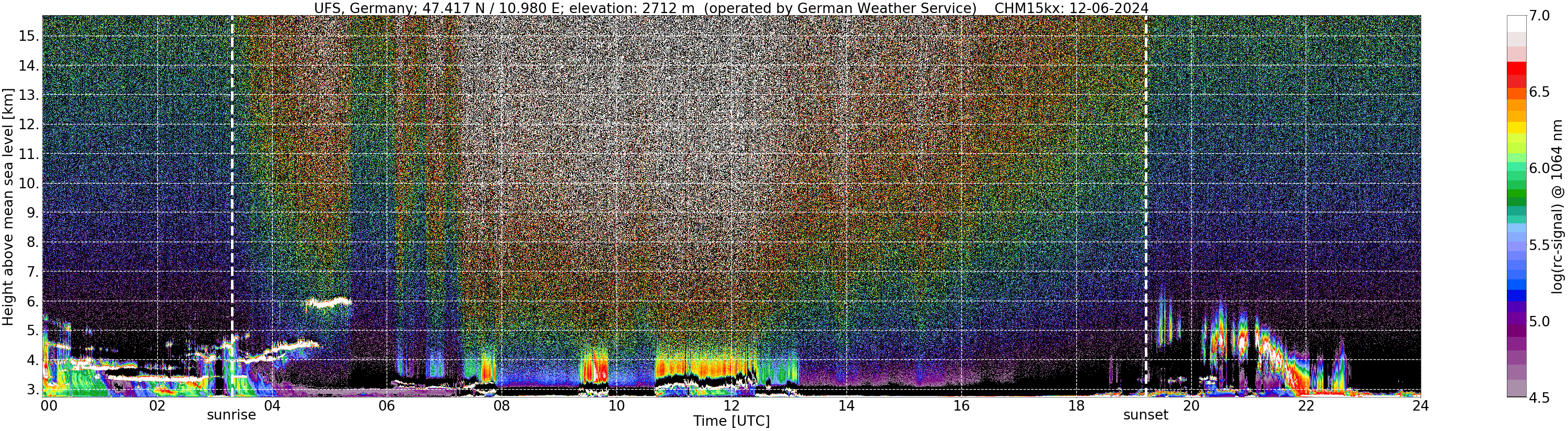This screenshot has height=431, width=1568.
Task: Click the '4.' height tick label
Action: (x=33, y=360)
